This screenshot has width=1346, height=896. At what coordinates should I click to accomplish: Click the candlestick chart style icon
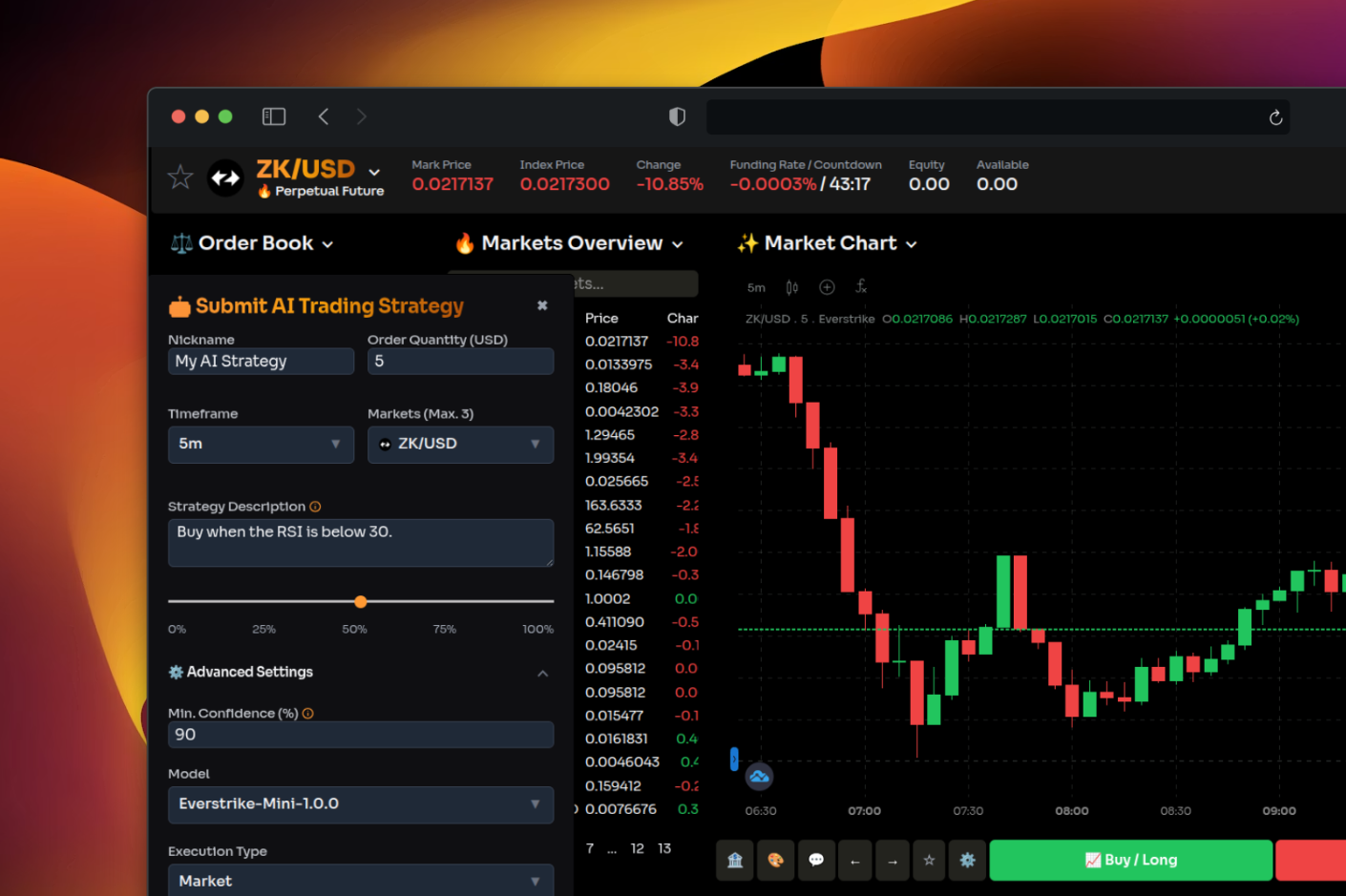pos(791,286)
